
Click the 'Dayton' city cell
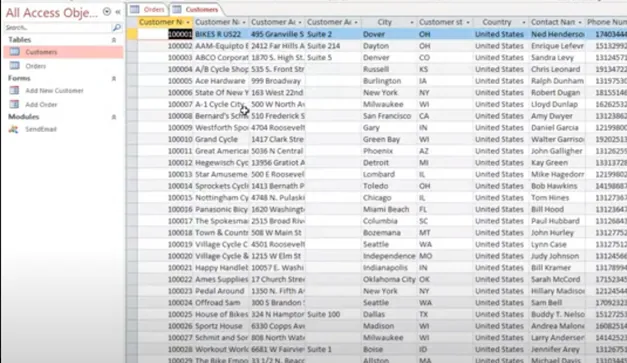pos(389,46)
